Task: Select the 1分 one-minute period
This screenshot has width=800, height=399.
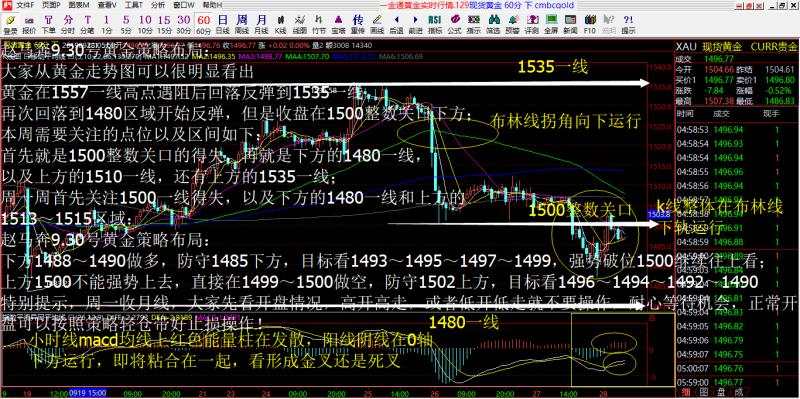Action: 106,24
